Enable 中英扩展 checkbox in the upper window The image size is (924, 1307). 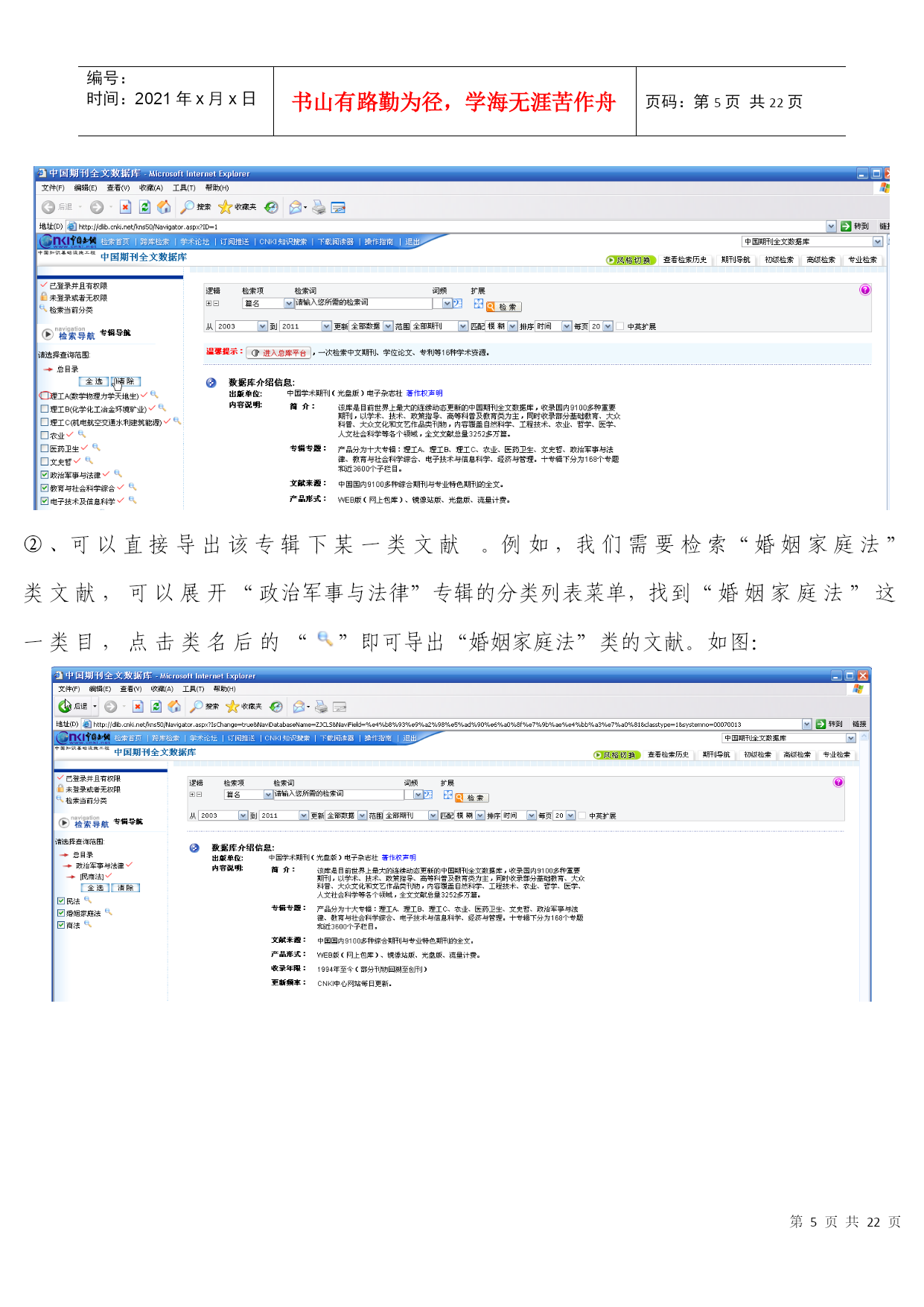[620, 326]
